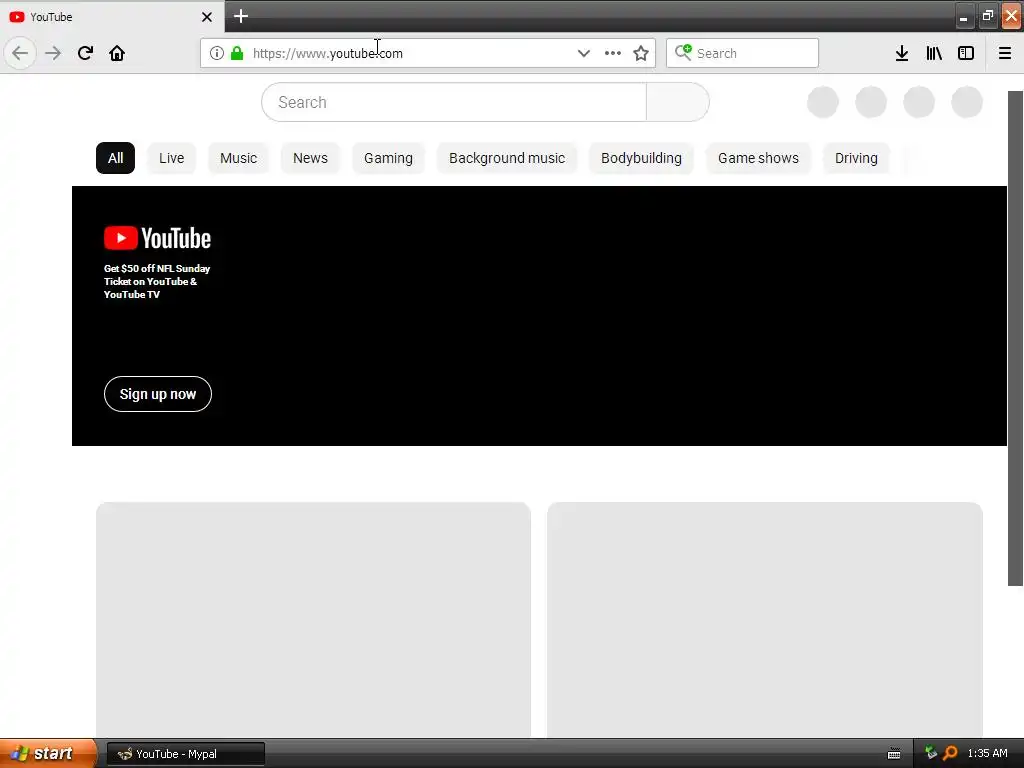Open the page actions three-dot menu
Screen dimensions: 1024x768
click(x=613, y=53)
